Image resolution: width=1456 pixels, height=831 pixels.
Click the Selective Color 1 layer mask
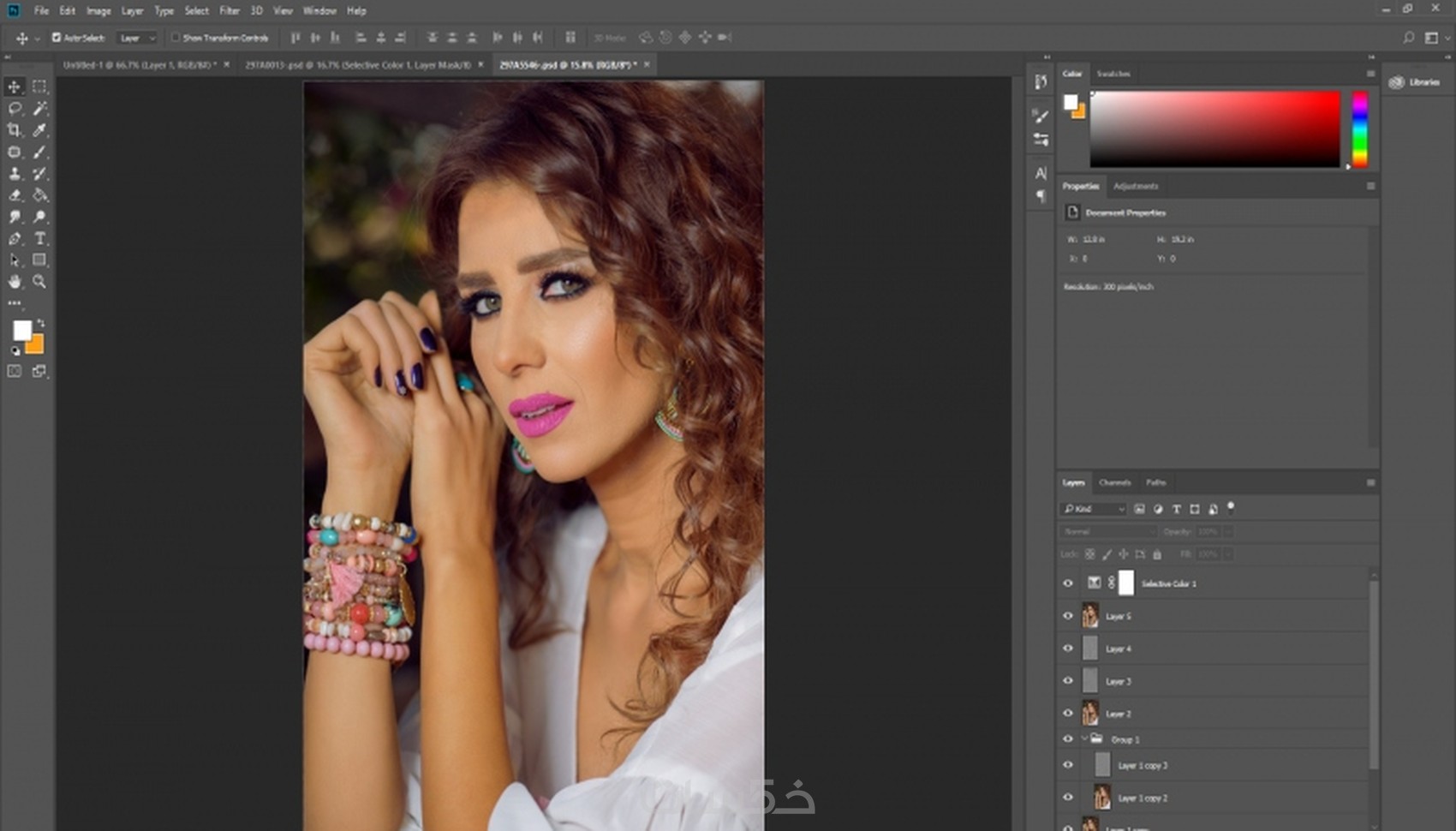point(1126,583)
